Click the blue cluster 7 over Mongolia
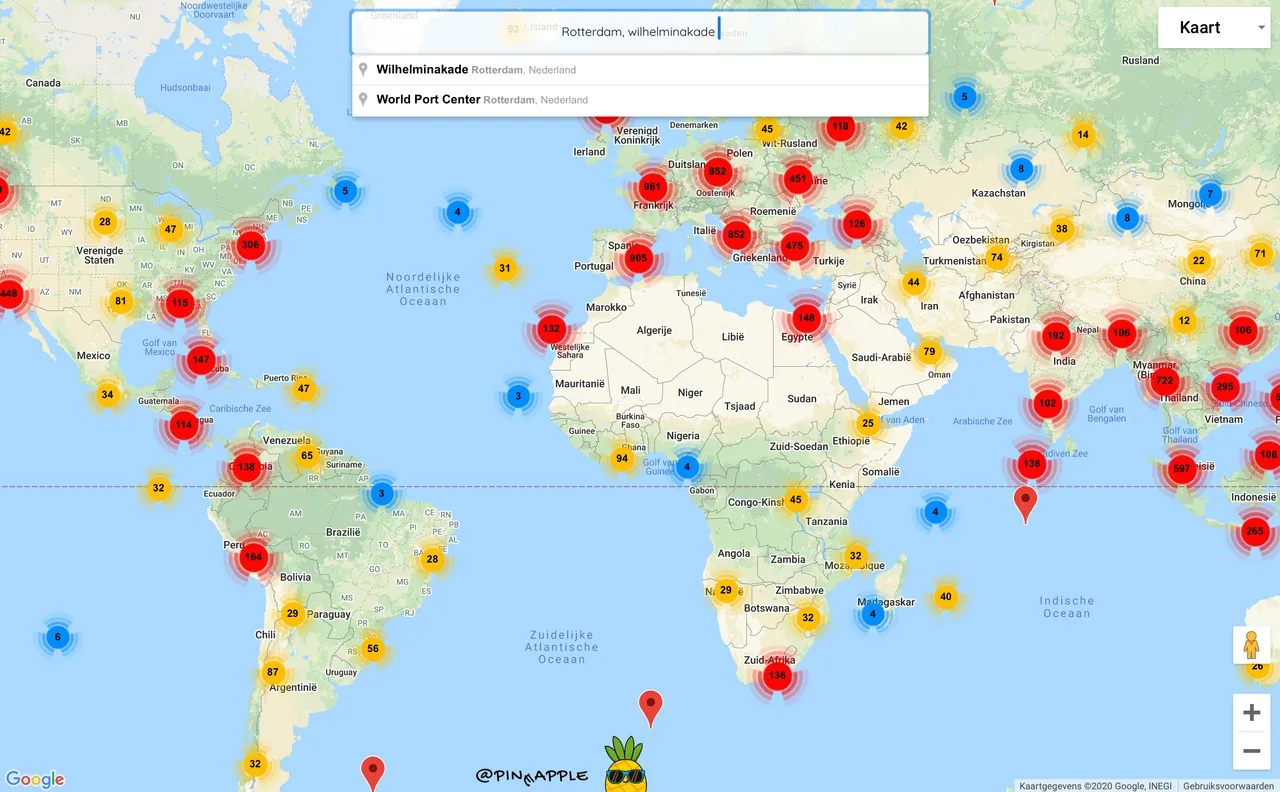1280x792 pixels. (1209, 194)
